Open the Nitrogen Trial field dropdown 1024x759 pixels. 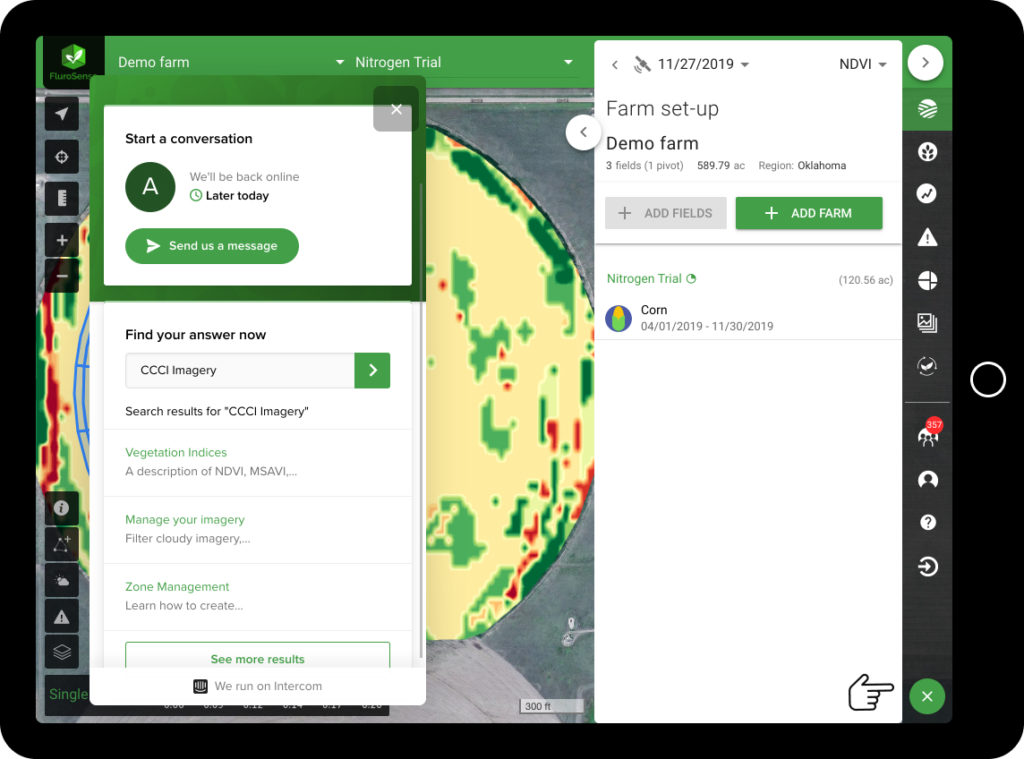[x=464, y=62]
